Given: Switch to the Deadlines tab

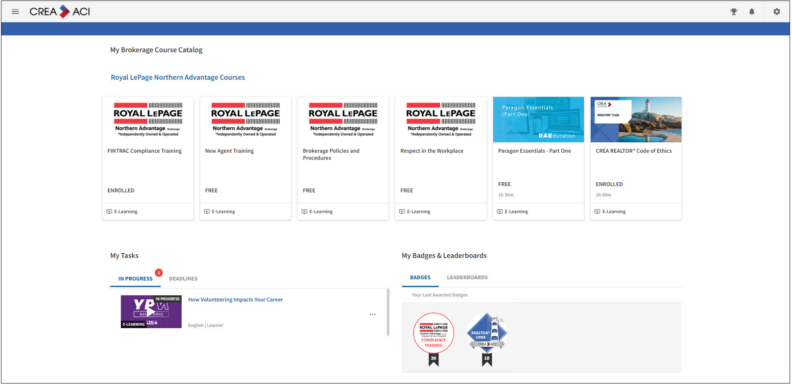Looking at the screenshot, I should tap(183, 279).
